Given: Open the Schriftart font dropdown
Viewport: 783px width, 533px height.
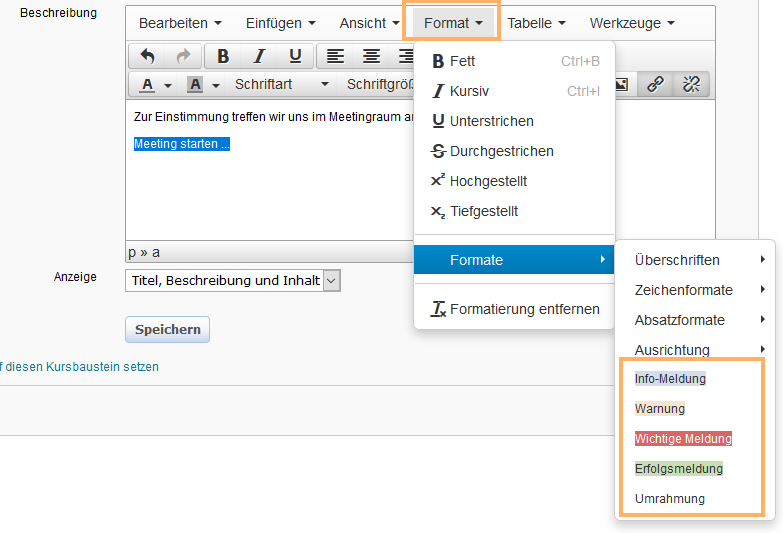Looking at the screenshot, I should [281, 84].
